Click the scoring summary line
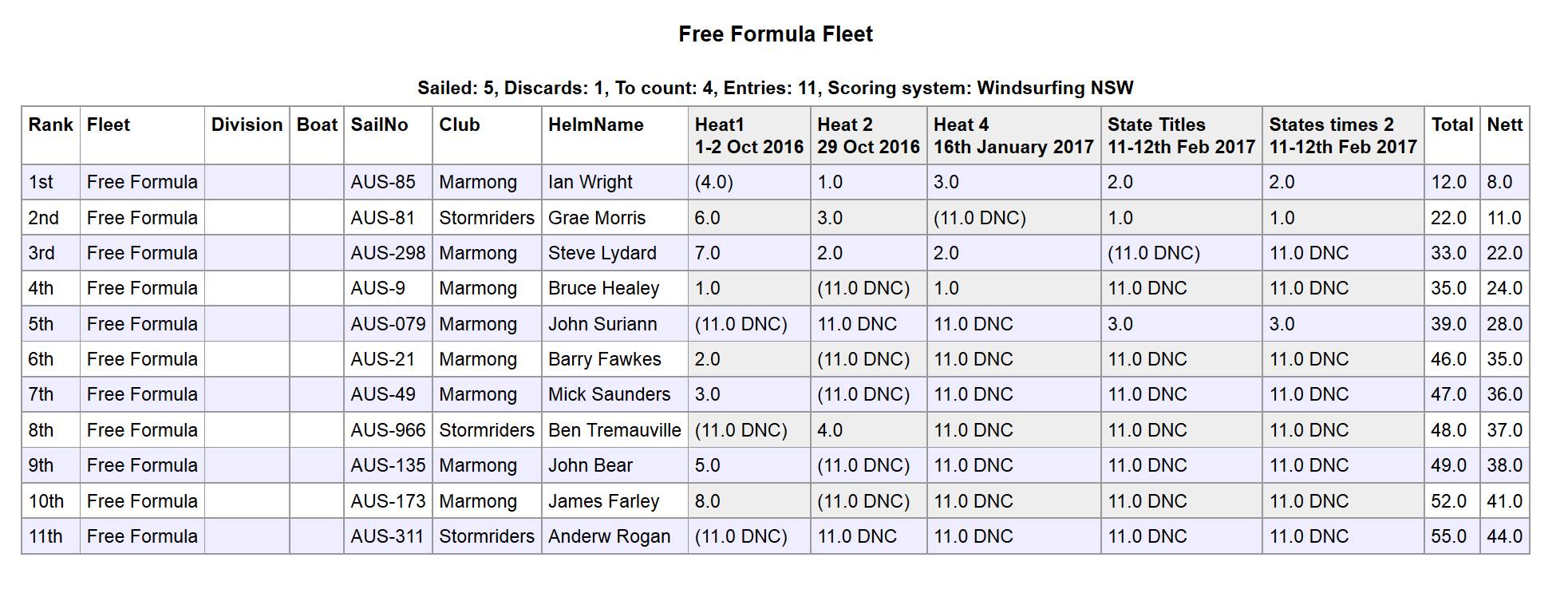 (x=776, y=88)
